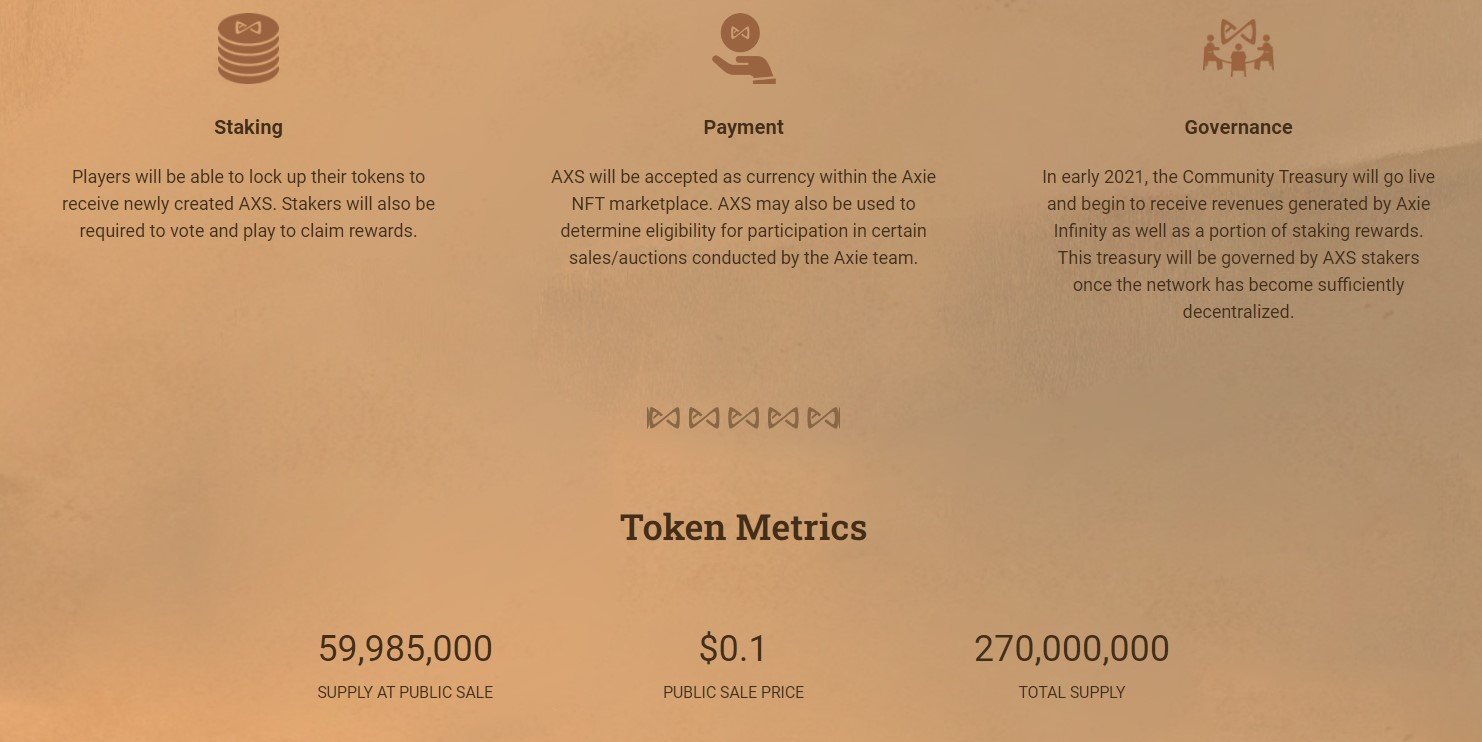
Task: Click the Total Supply label
Action: (x=1072, y=692)
